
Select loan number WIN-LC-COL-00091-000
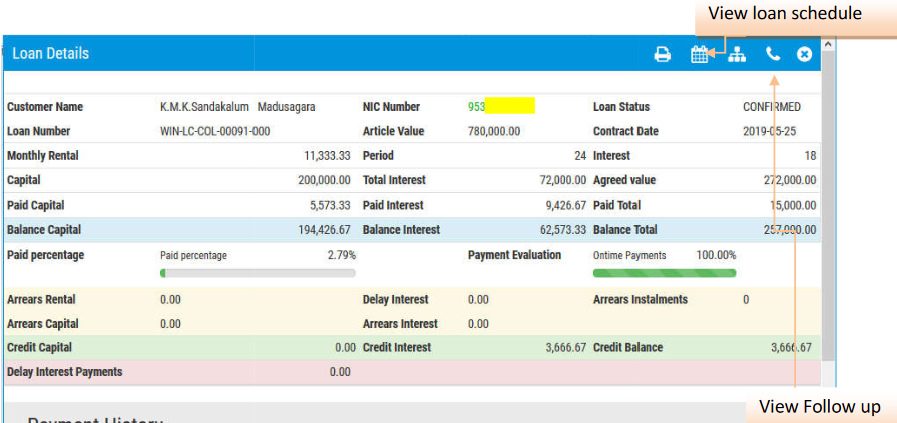pyautogui.click(x=215, y=131)
